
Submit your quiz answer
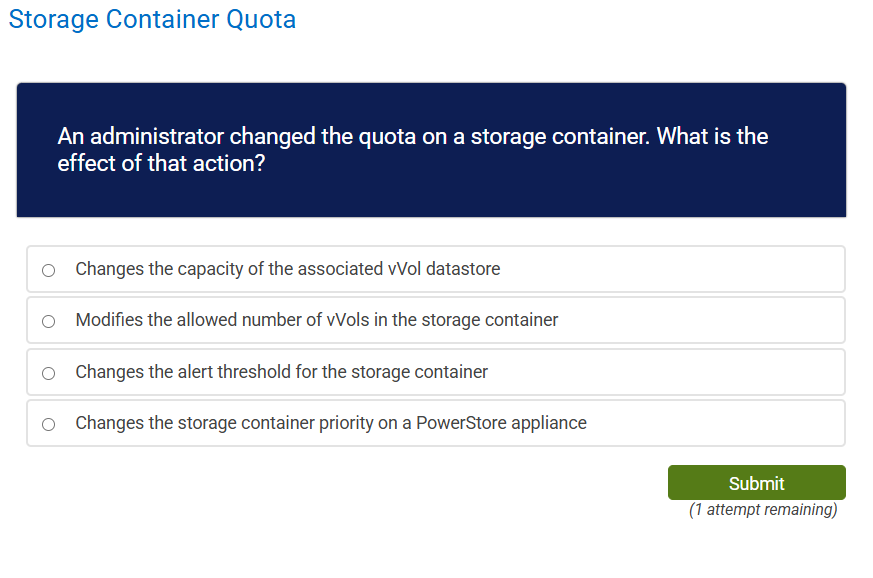[756, 482]
